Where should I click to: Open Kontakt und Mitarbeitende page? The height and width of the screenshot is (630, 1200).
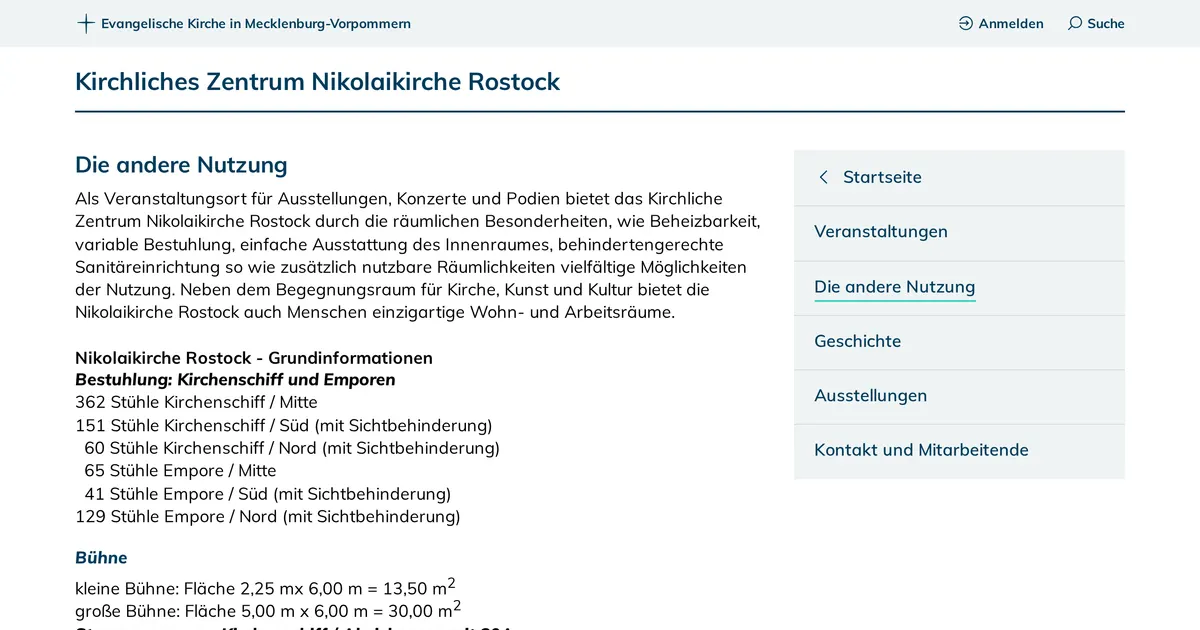click(x=920, y=450)
